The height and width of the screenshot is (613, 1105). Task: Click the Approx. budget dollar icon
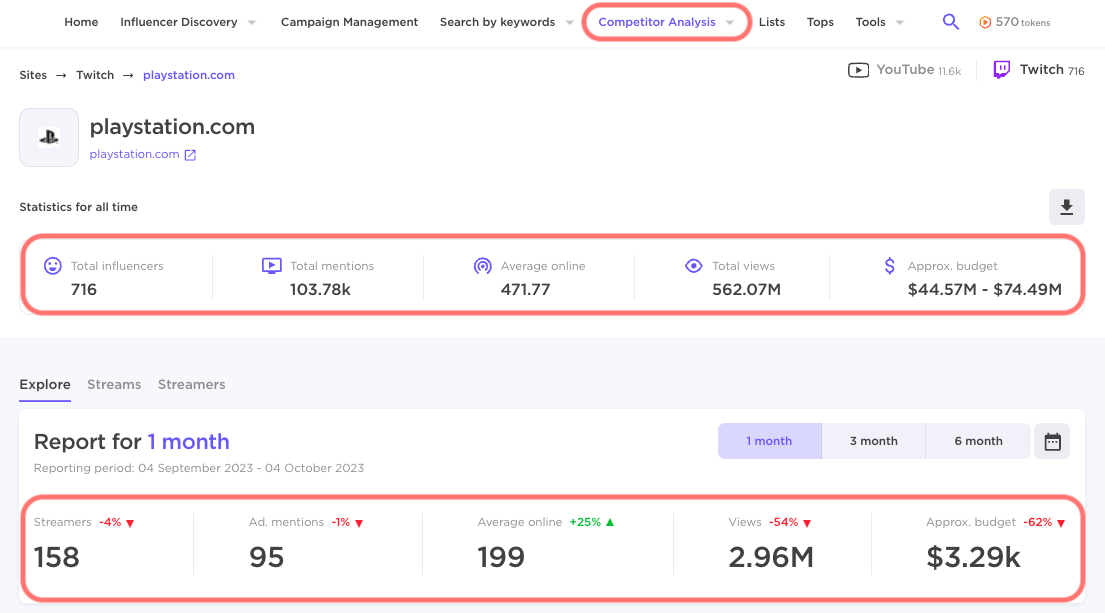[890, 266]
